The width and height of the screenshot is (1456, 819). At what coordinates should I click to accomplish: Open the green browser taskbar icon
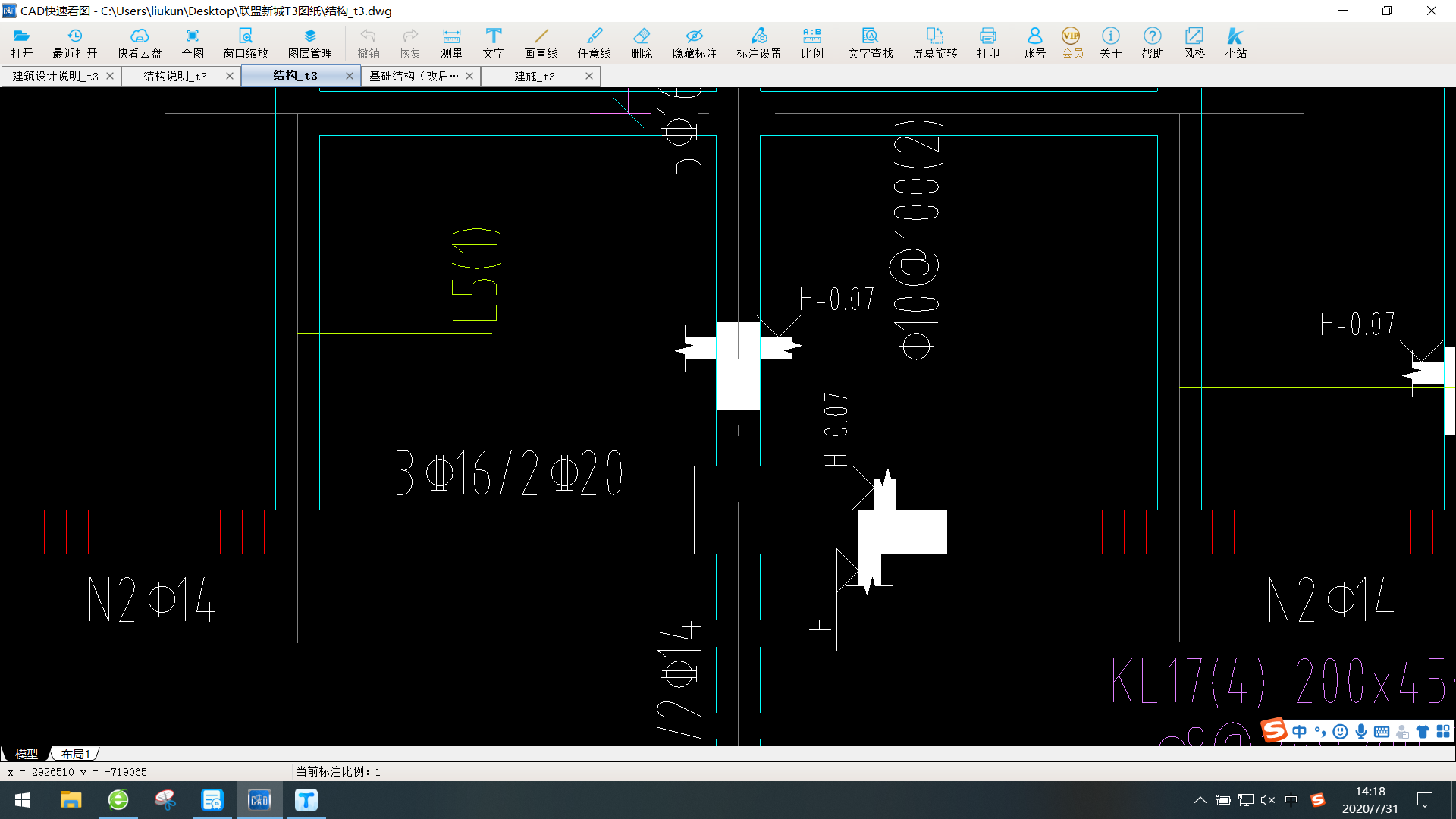tap(118, 800)
